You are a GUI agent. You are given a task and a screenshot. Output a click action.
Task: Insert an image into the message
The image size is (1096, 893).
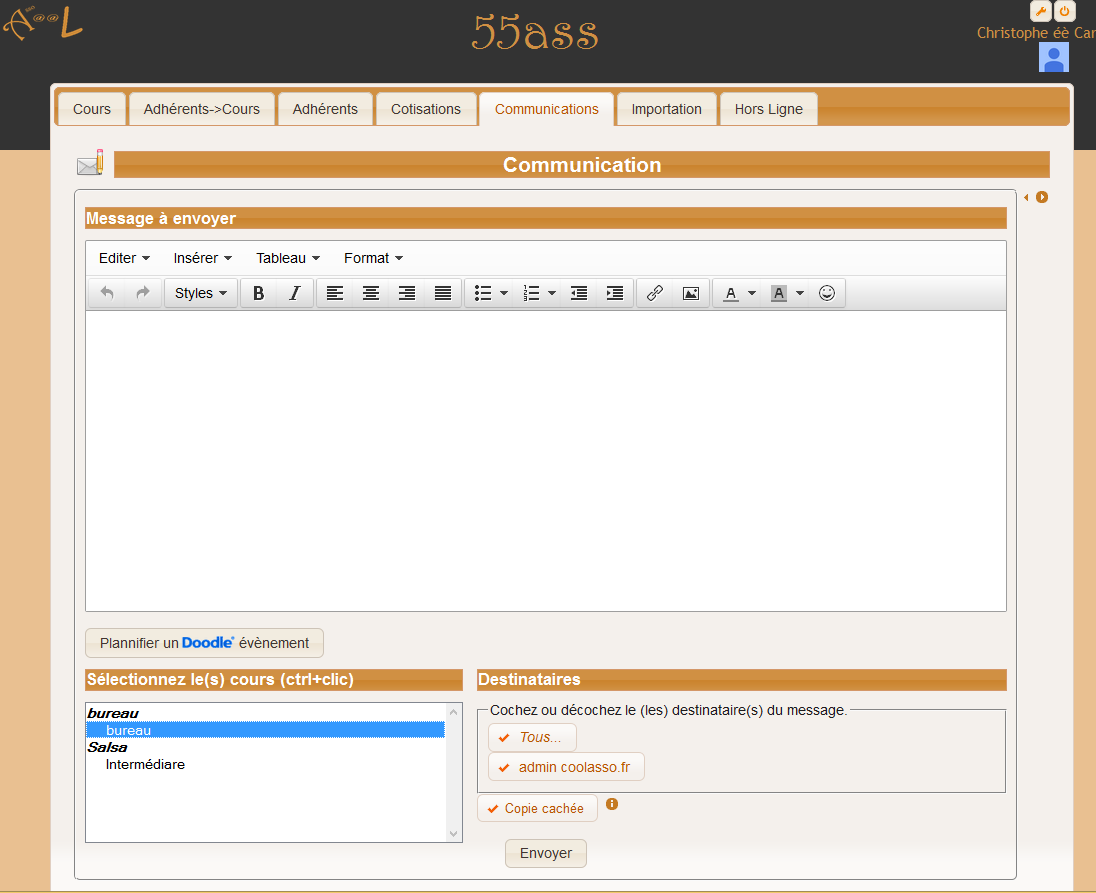click(x=690, y=293)
